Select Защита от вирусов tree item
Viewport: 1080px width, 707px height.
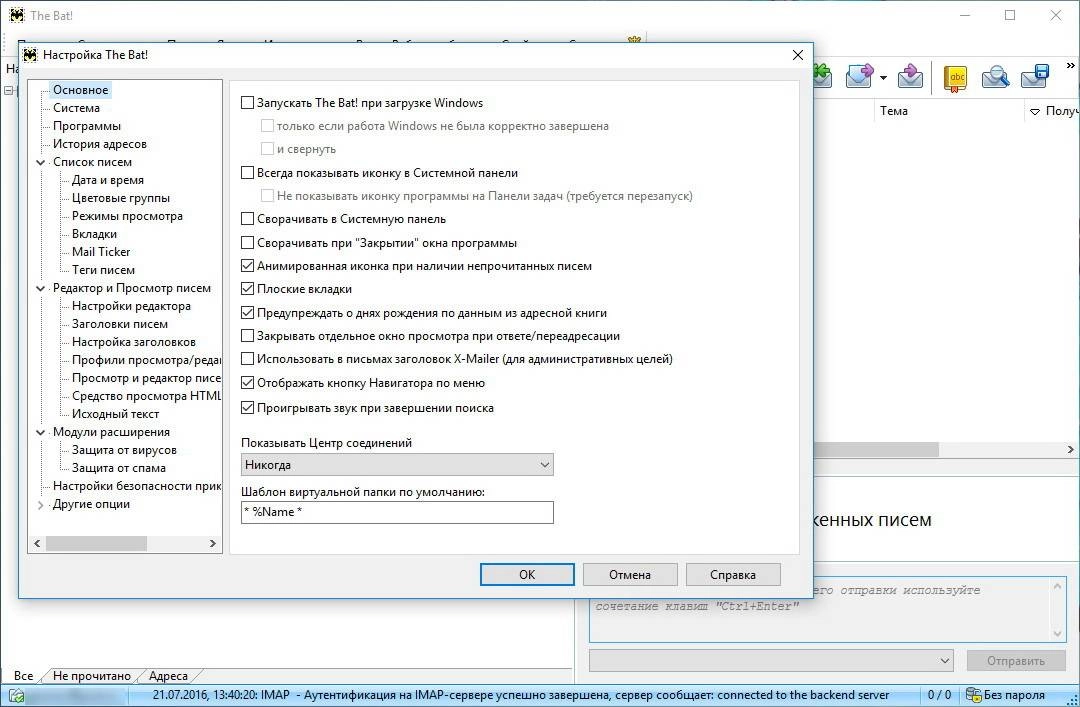[x=125, y=450]
